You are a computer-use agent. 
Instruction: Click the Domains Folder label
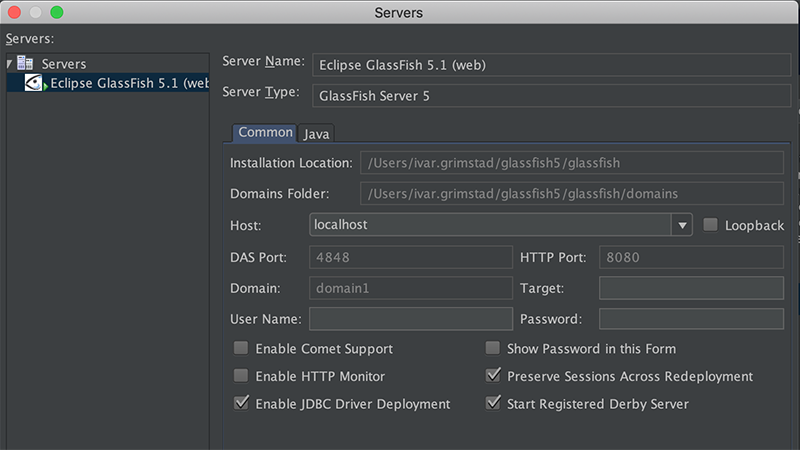click(280, 194)
